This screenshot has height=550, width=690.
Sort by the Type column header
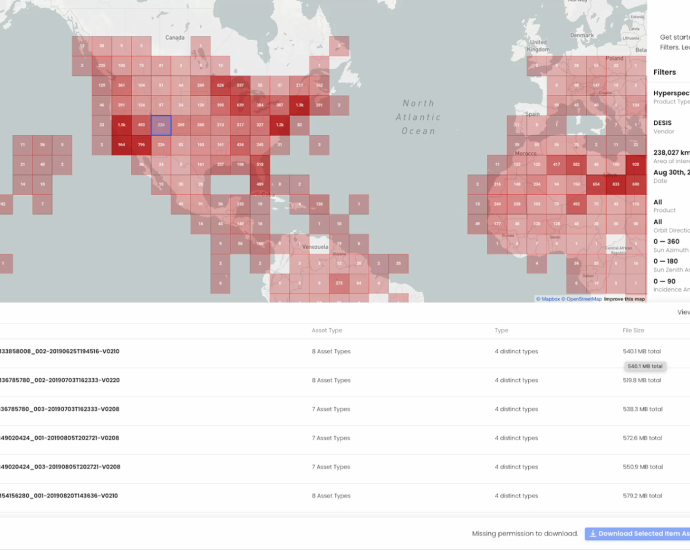point(501,330)
